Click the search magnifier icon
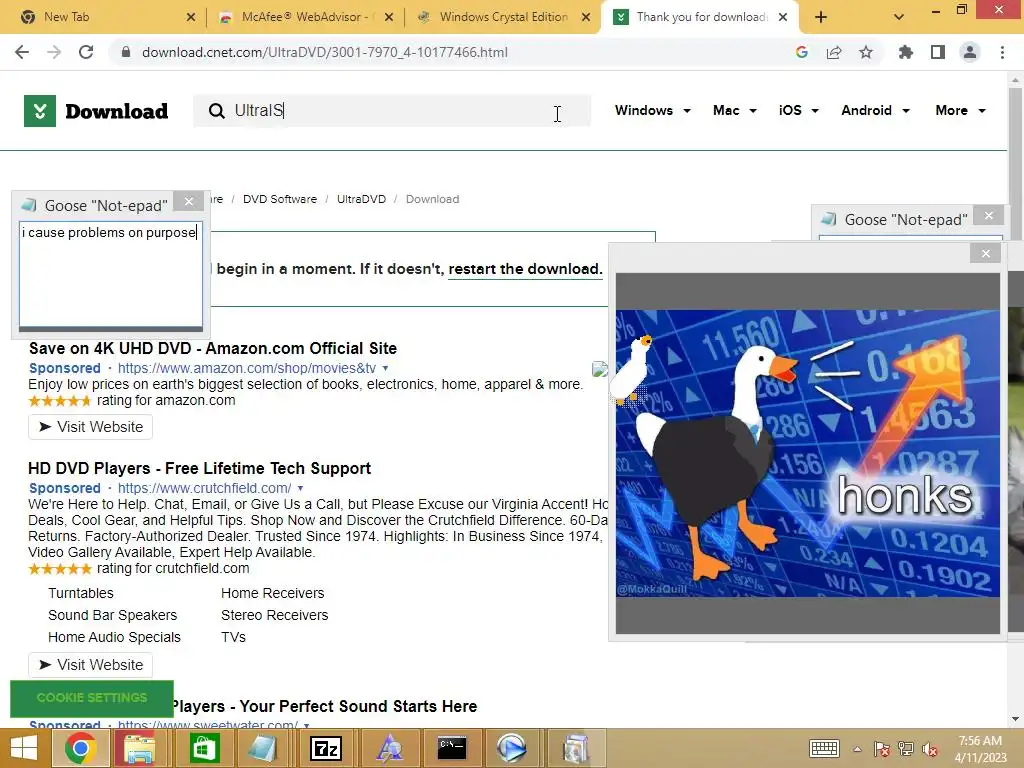Screen dimensions: 1024x768 [216, 111]
